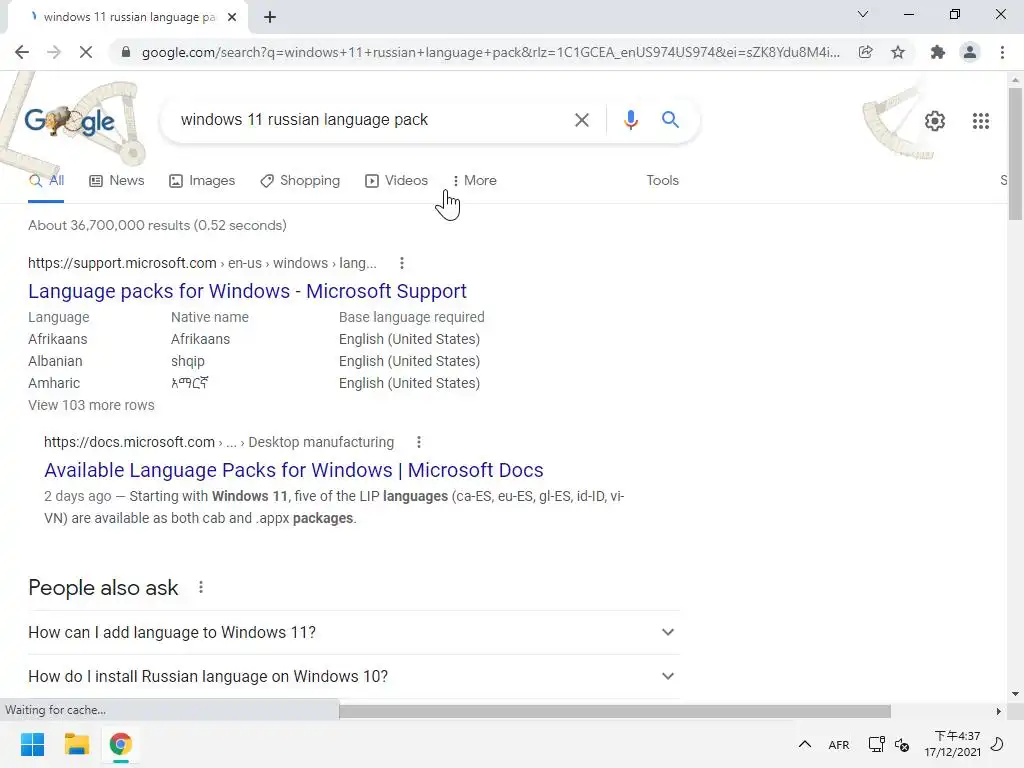
Task: Open the tab search chevron
Action: click(863, 14)
